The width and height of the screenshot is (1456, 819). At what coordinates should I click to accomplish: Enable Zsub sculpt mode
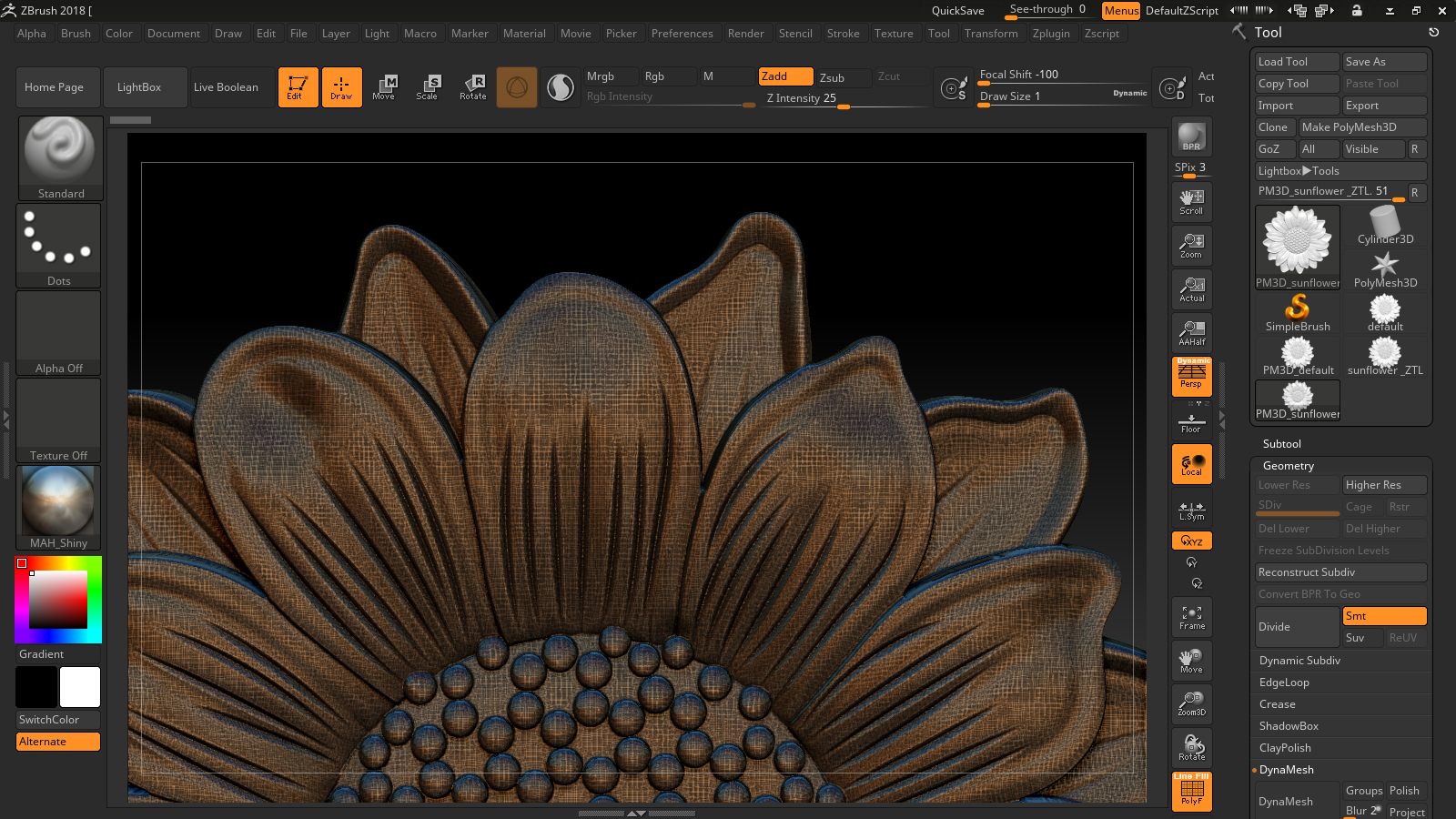click(x=843, y=77)
